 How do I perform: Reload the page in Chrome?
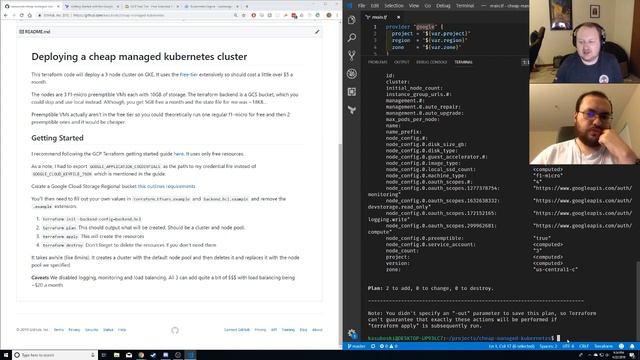pyautogui.click(x=22, y=15)
